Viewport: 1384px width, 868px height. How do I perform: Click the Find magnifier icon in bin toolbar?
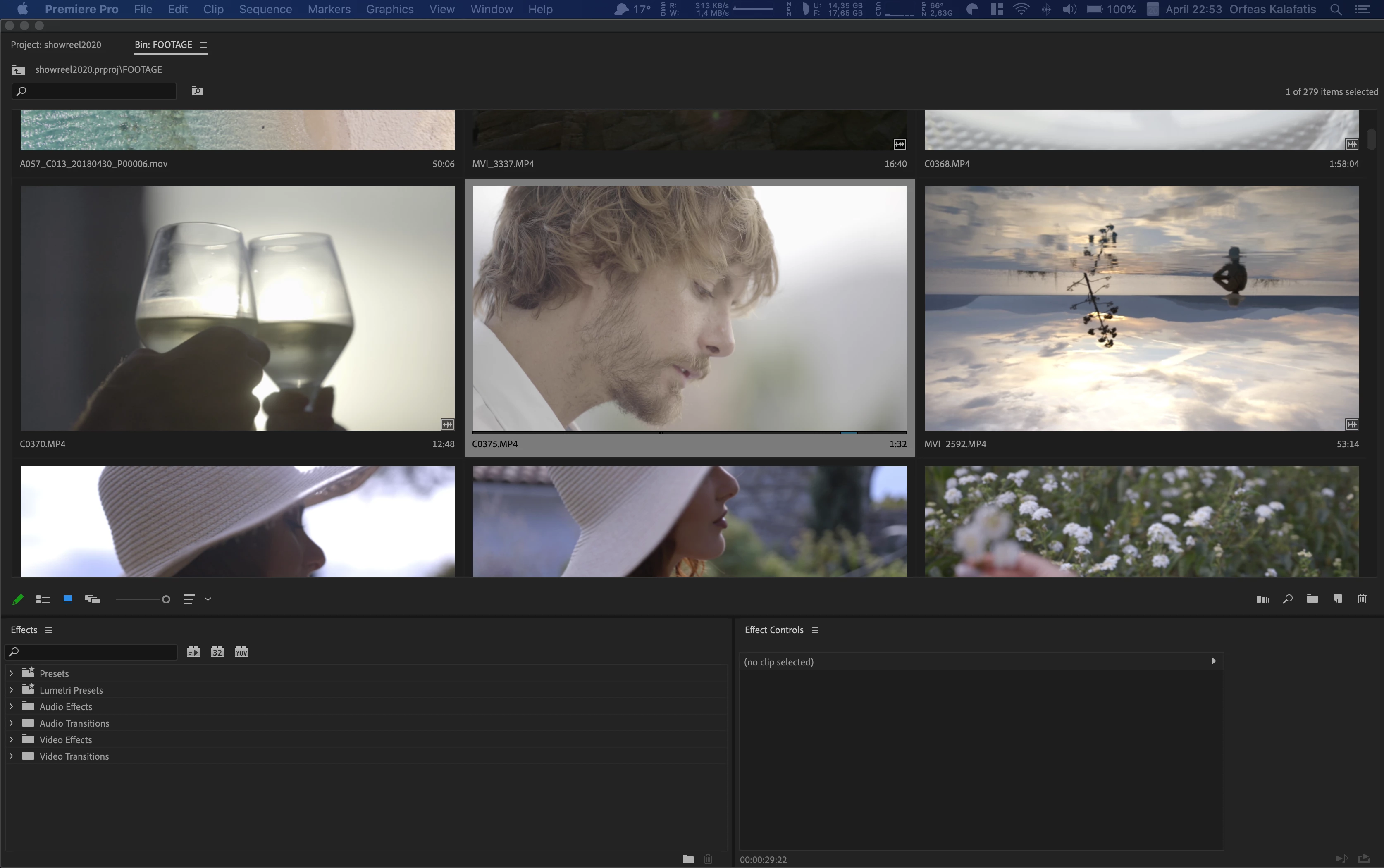pos(1288,599)
